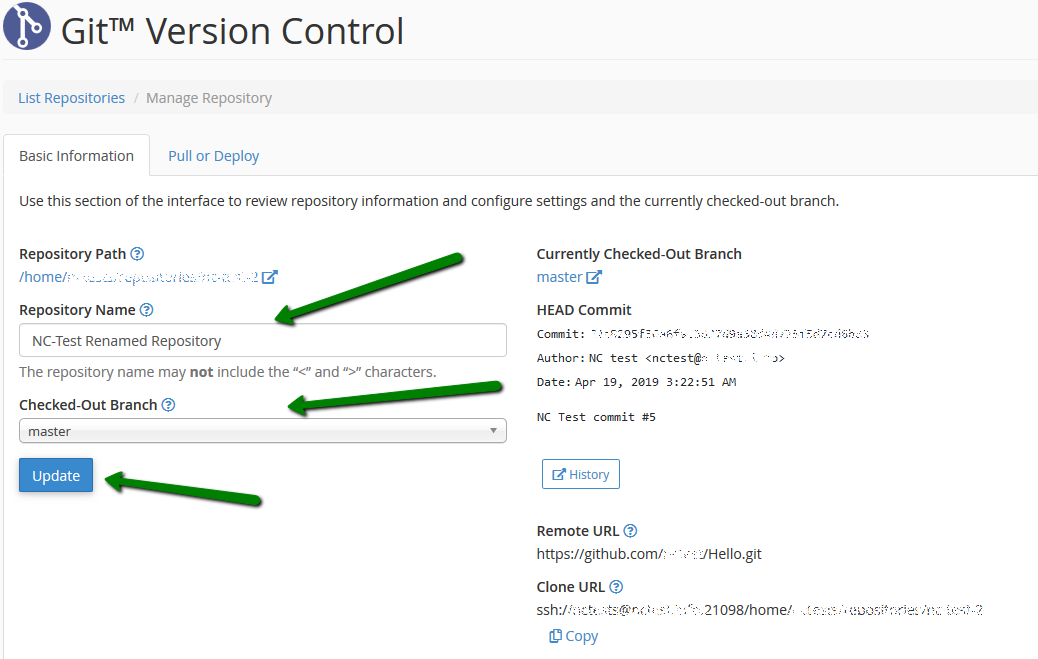Screen dimensions: 1038x659
Task: Click the Manage Repository breadcrumb text
Action: coord(209,98)
